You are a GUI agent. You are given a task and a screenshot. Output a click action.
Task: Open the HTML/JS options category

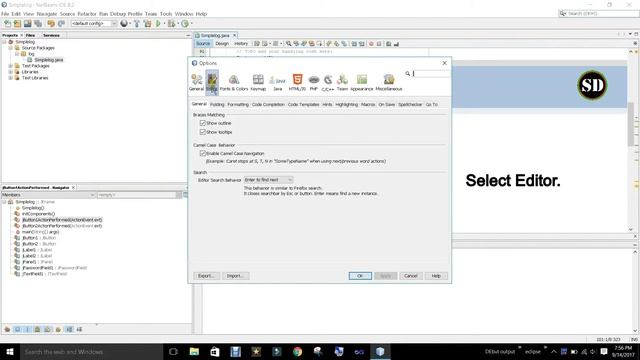coord(297,82)
